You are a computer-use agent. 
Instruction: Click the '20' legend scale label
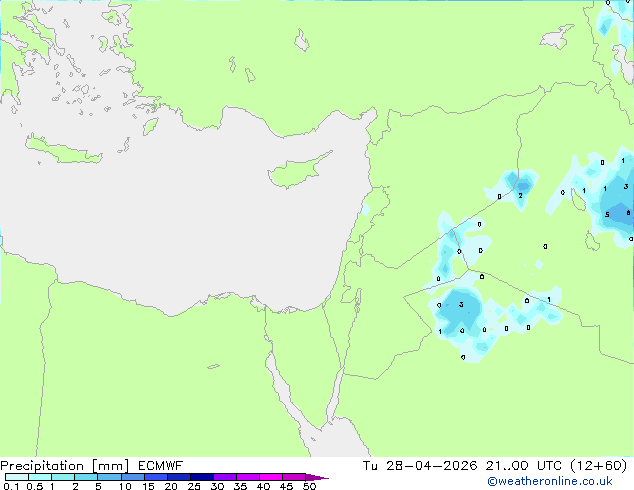(x=171, y=486)
